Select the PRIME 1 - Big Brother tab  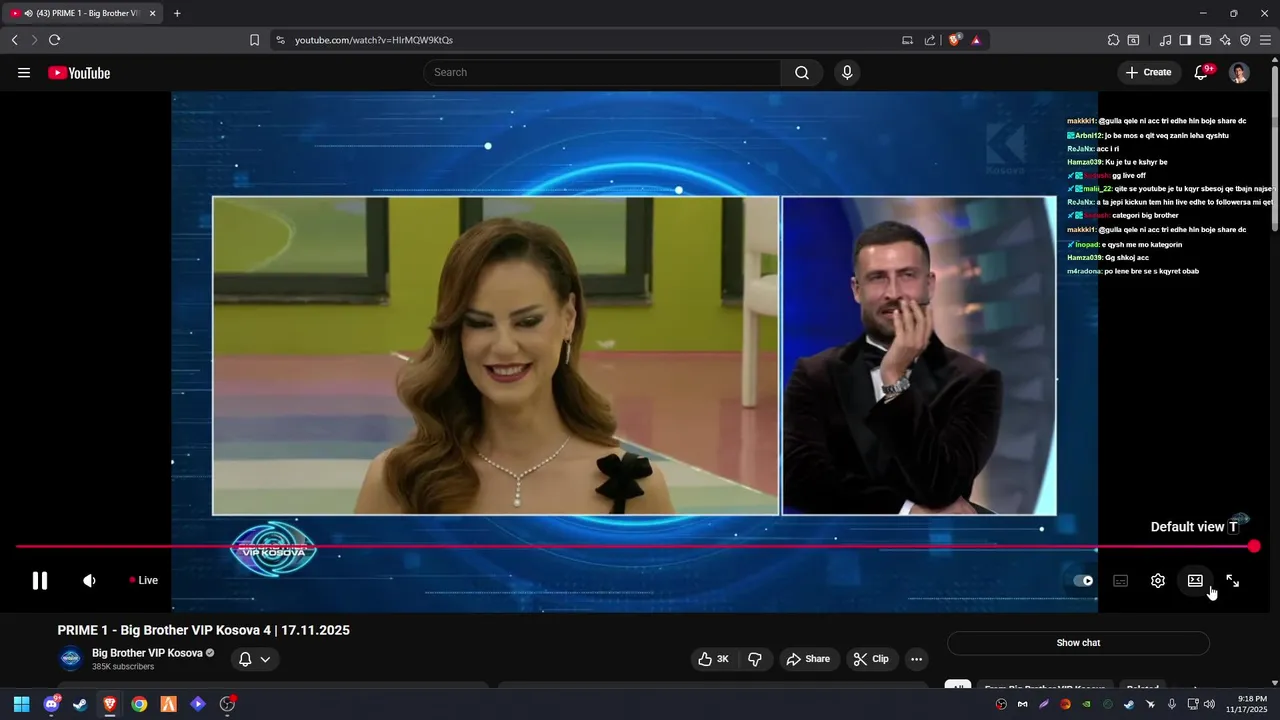click(82, 13)
